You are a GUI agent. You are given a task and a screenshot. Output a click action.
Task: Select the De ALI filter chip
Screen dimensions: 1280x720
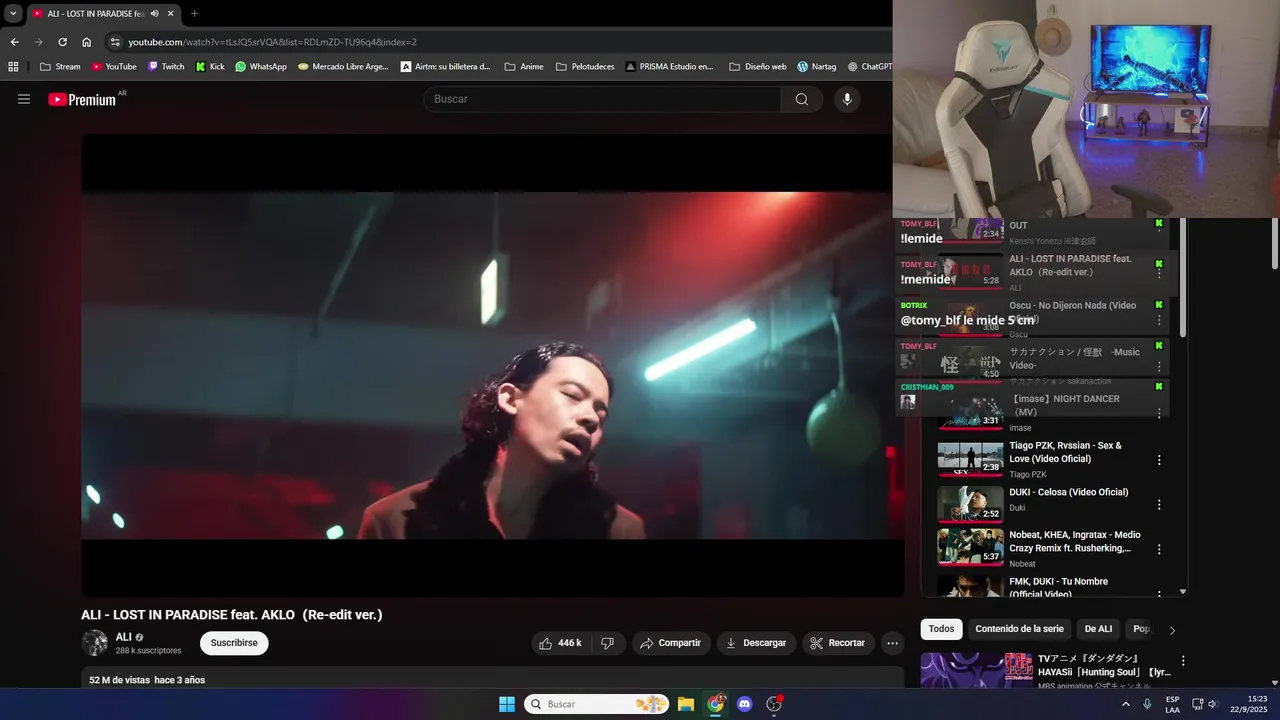[1098, 629]
